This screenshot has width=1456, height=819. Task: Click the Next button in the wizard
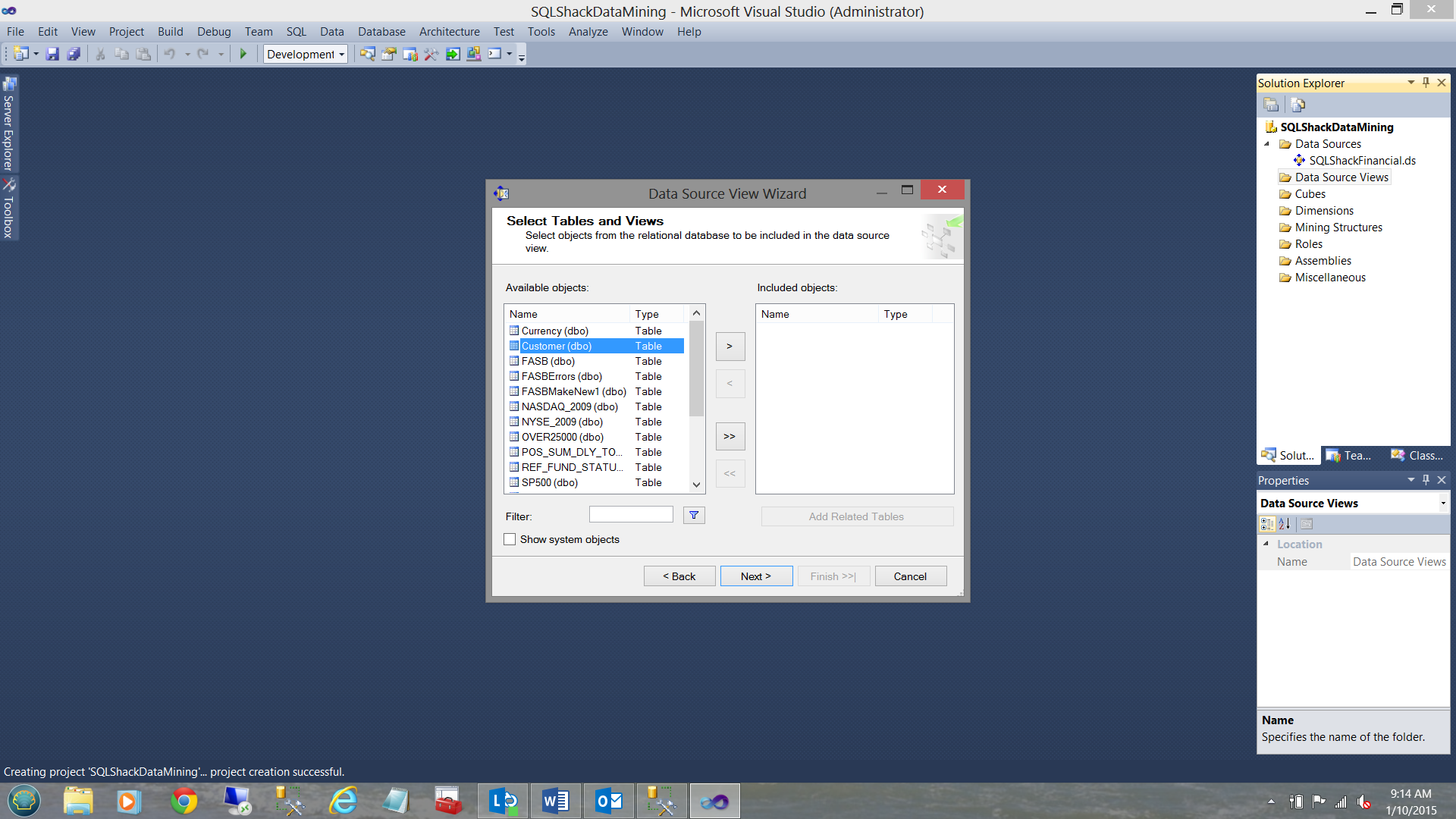(755, 576)
